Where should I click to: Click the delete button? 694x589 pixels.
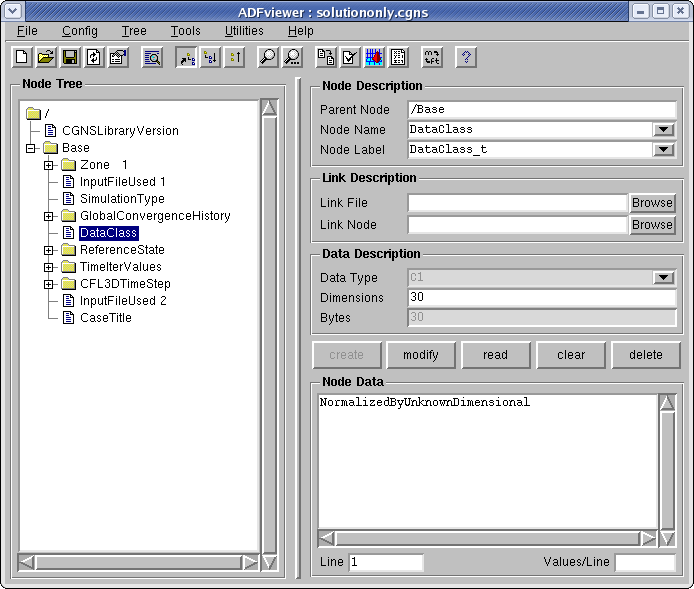click(x=646, y=355)
